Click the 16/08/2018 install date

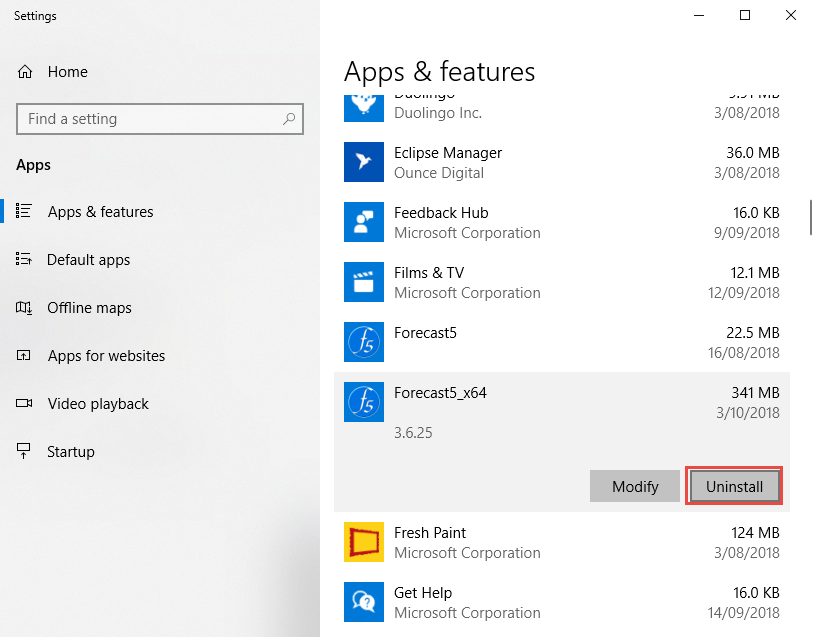coord(743,353)
